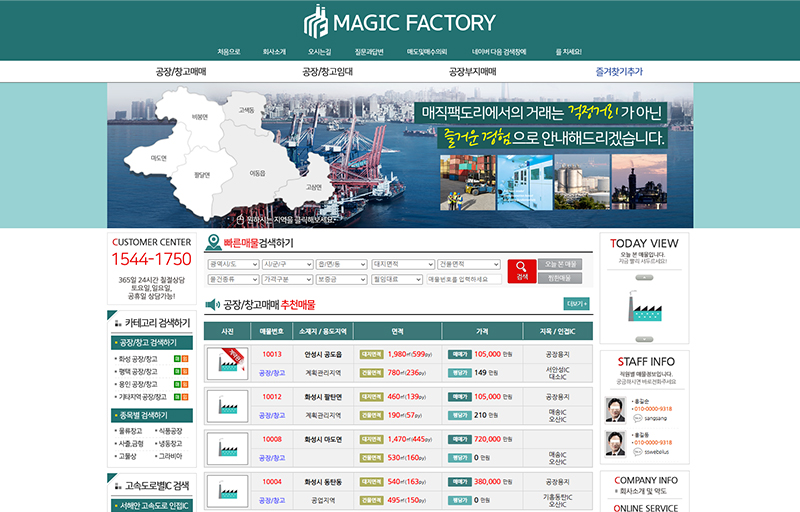Click orange icon next to 화성 공장/창고
Viewport: 800px width, 512px height.
tap(185, 359)
